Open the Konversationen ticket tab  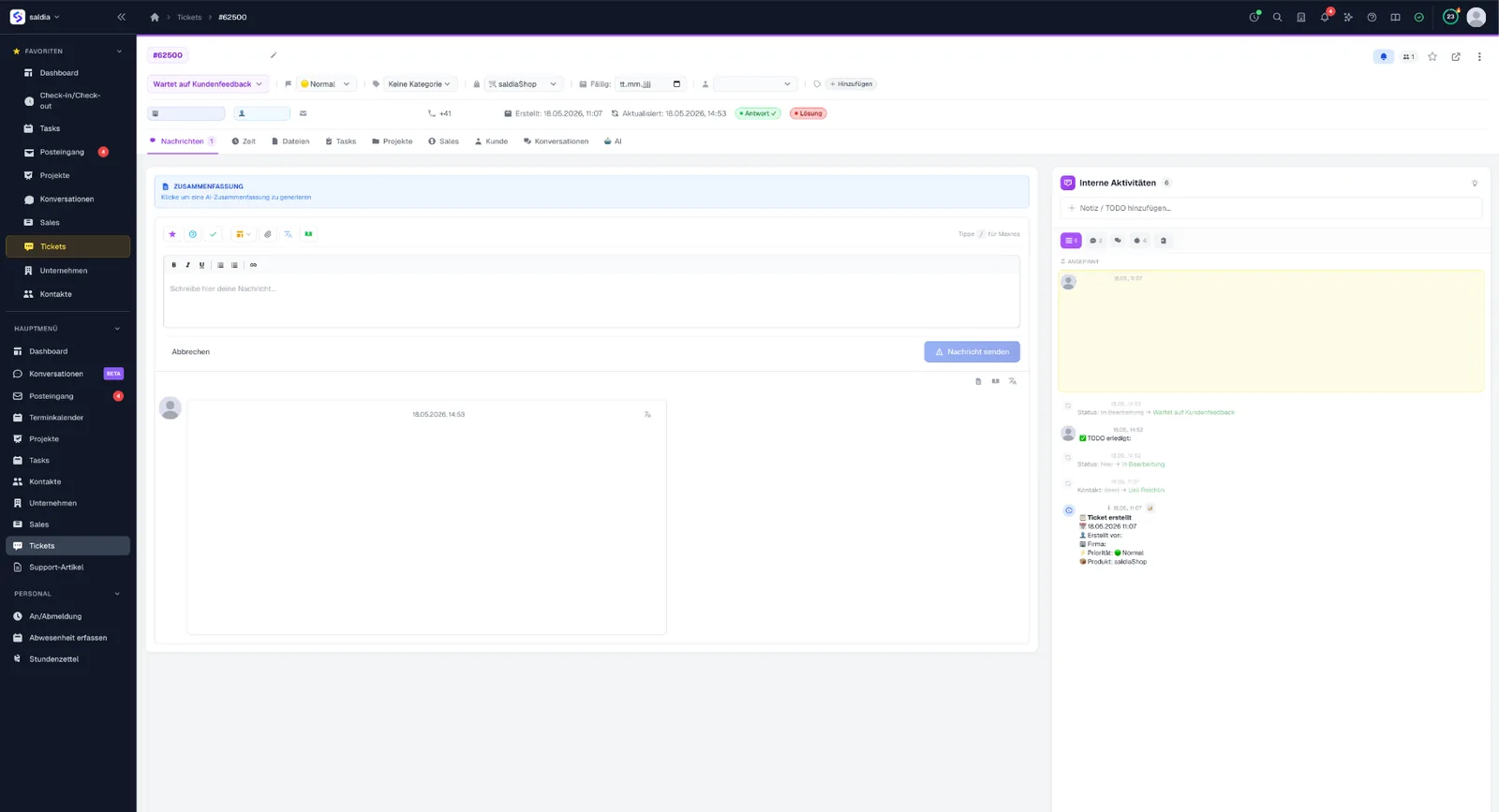(x=557, y=141)
